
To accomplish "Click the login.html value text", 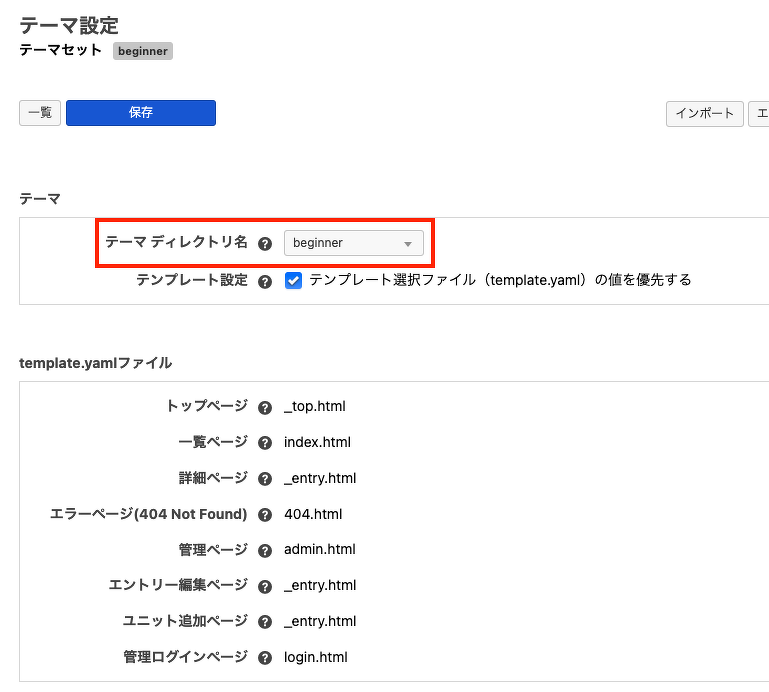I will (316, 657).
